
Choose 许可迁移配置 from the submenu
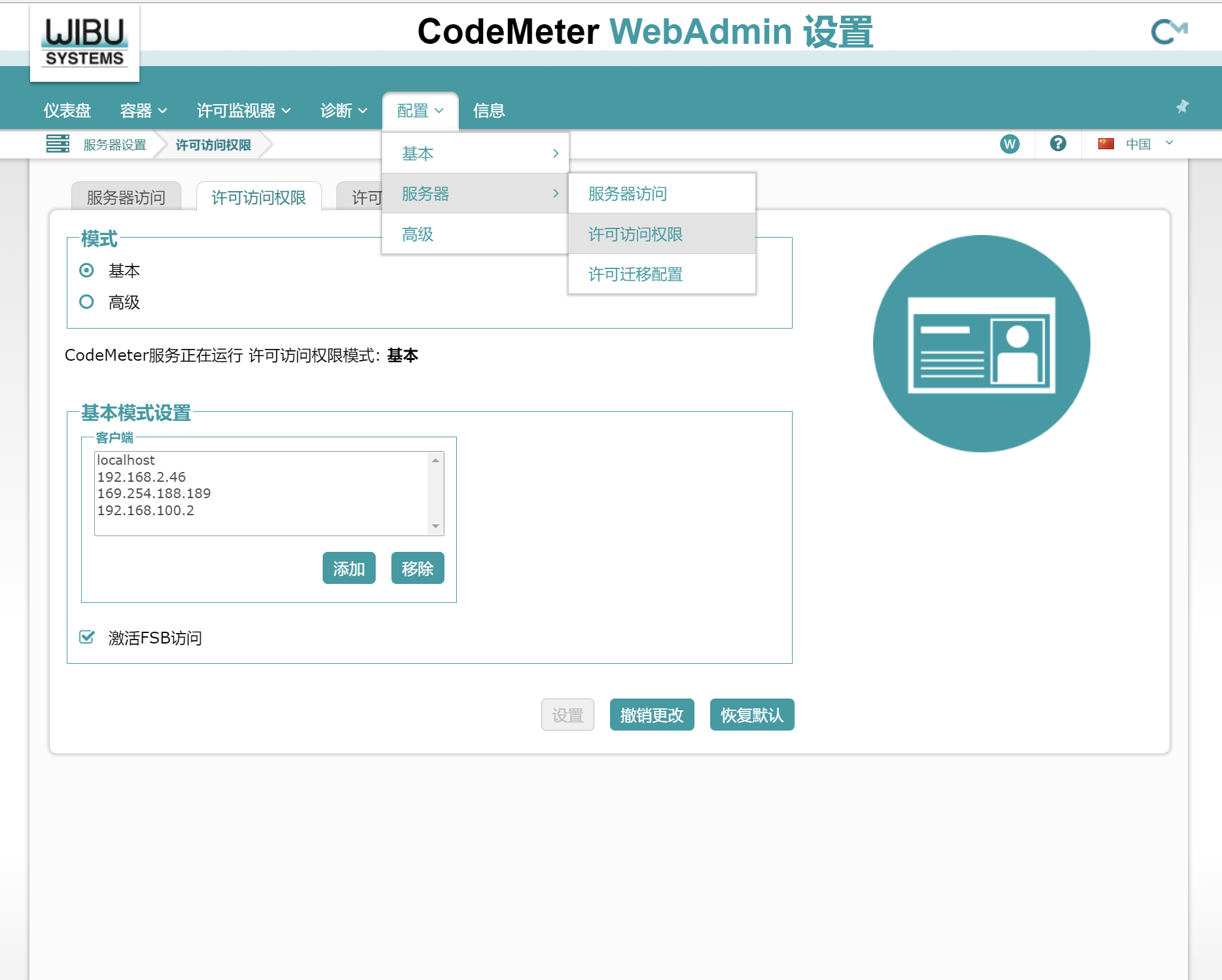click(635, 274)
